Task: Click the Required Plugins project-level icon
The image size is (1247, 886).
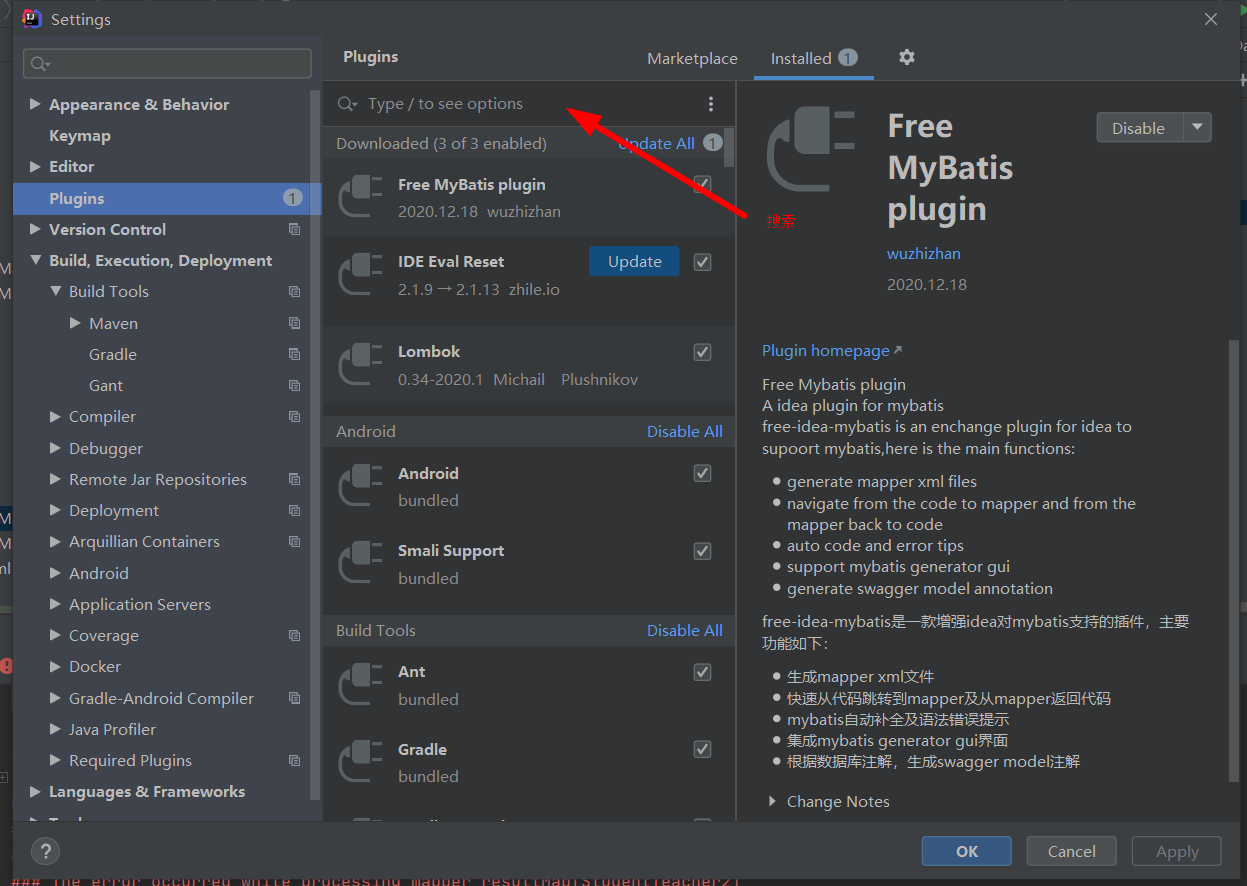Action: tap(294, 760)
